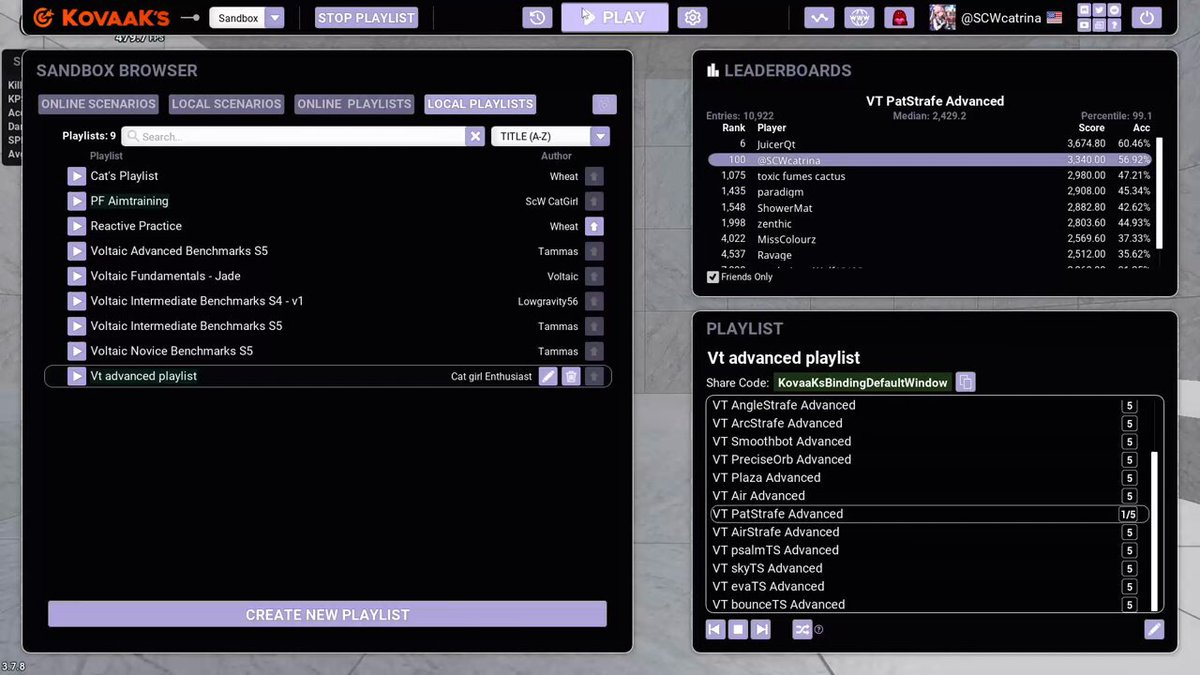1200x675 pixels.
Task: Open the Sandbox mode dropdown arrow
Action: click(x=275, y=18)
